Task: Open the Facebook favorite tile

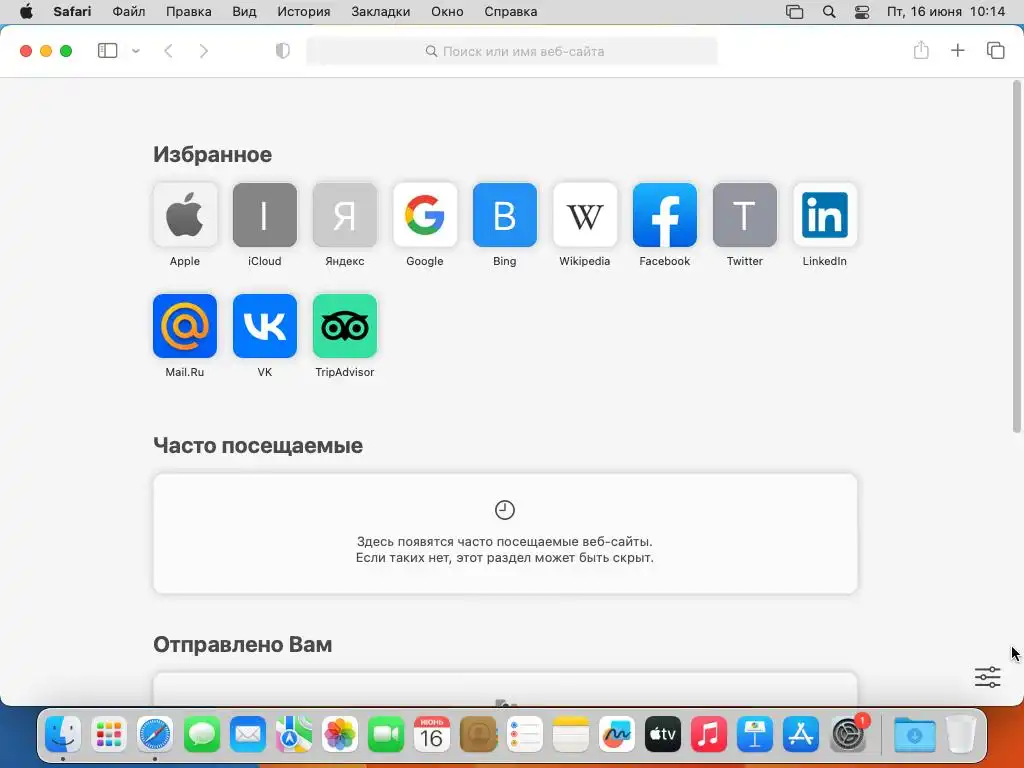Action: pyautogui.click(x=665, y=215)
